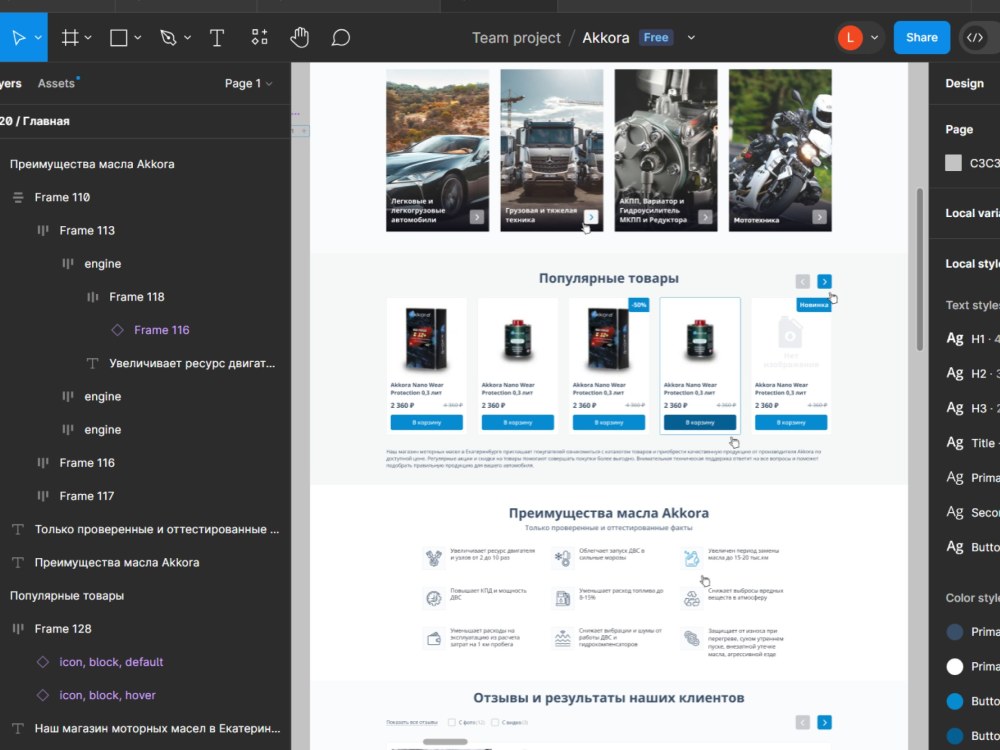Select the H1 text style
Image resolution: width=1000 pixels, height=750 pixels.
pyautogui.click(x=973, y=339)
